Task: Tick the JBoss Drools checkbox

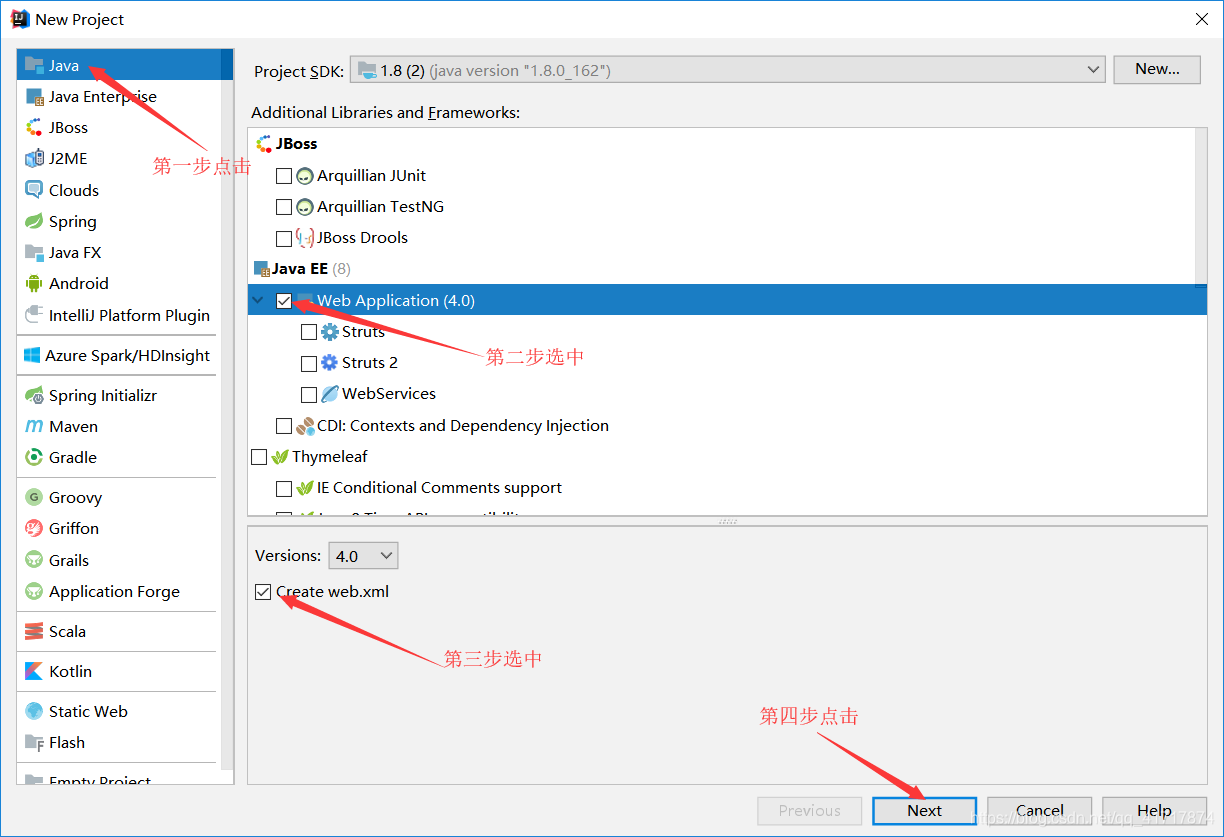Action: (x=284, y=238)
